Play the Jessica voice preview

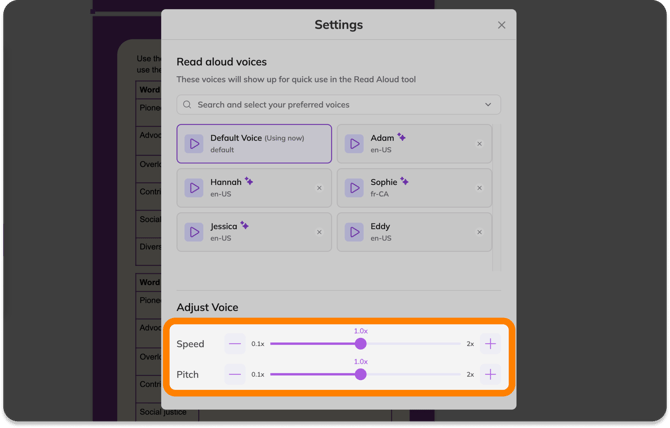[x=194, y=232]
